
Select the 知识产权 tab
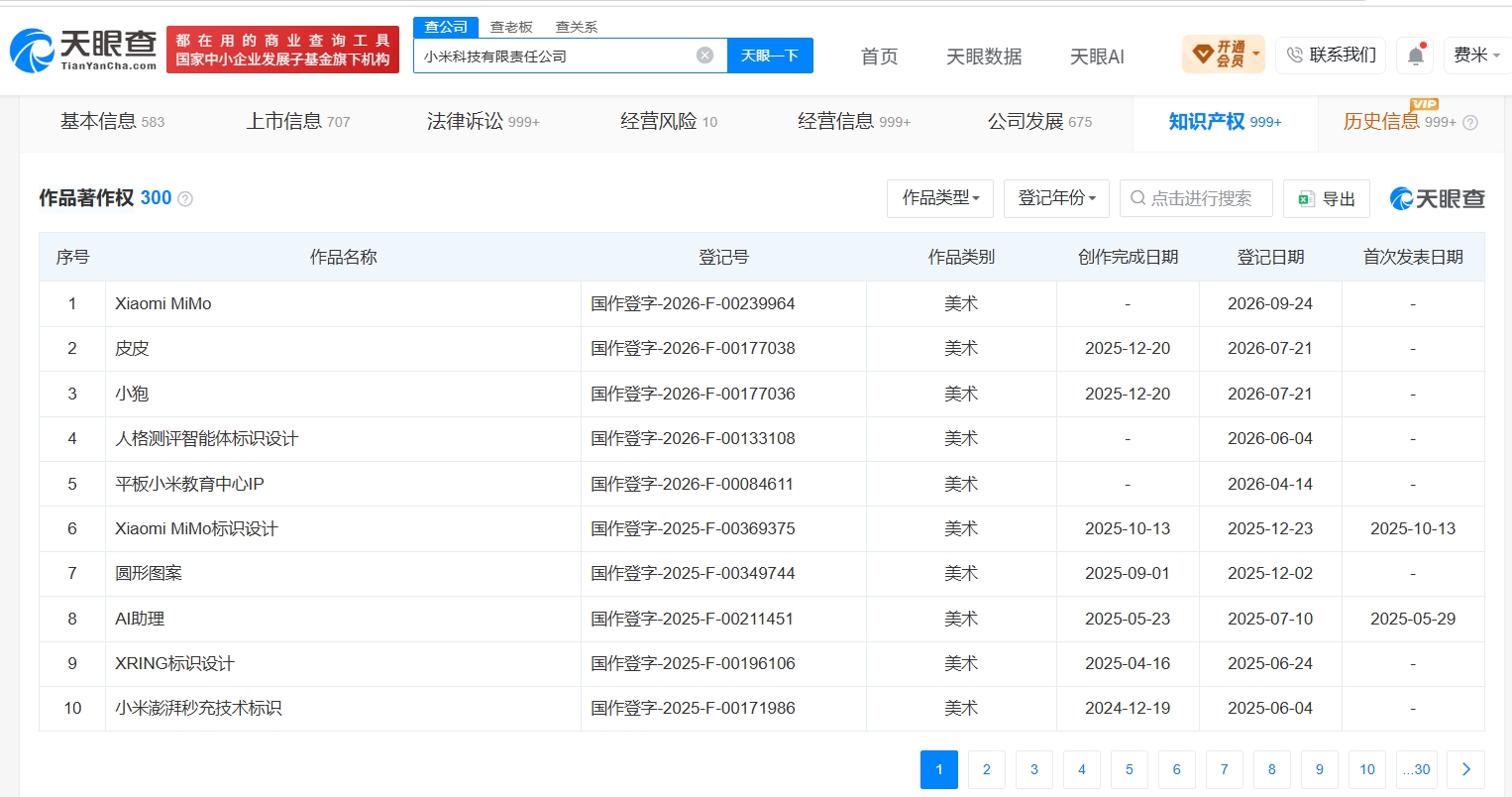[1225, 122]
